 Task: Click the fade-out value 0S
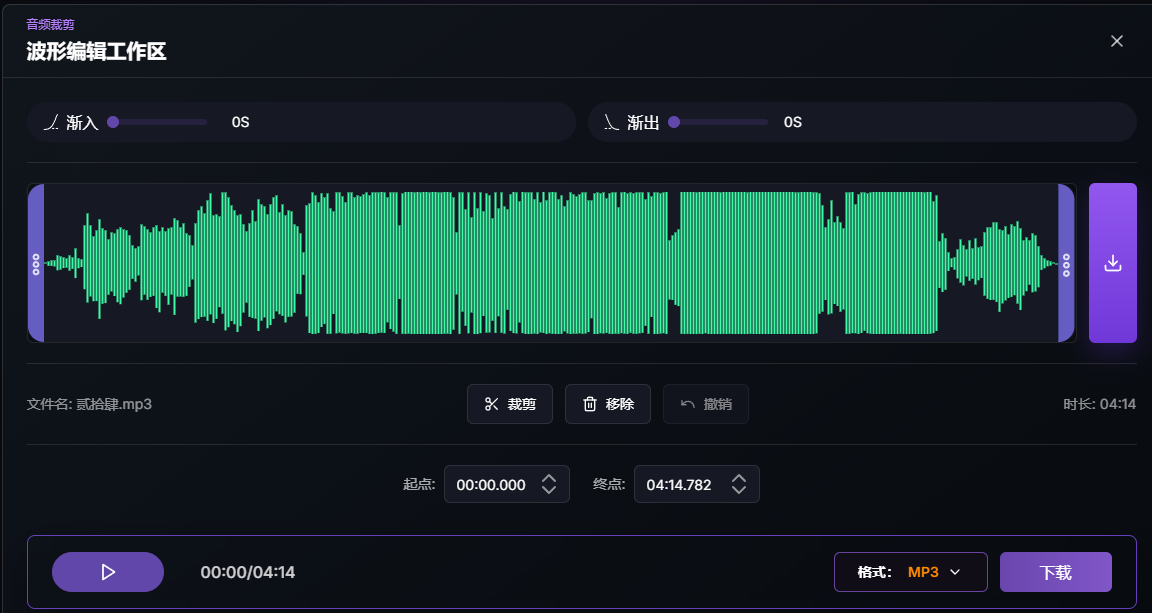[793, 122]
